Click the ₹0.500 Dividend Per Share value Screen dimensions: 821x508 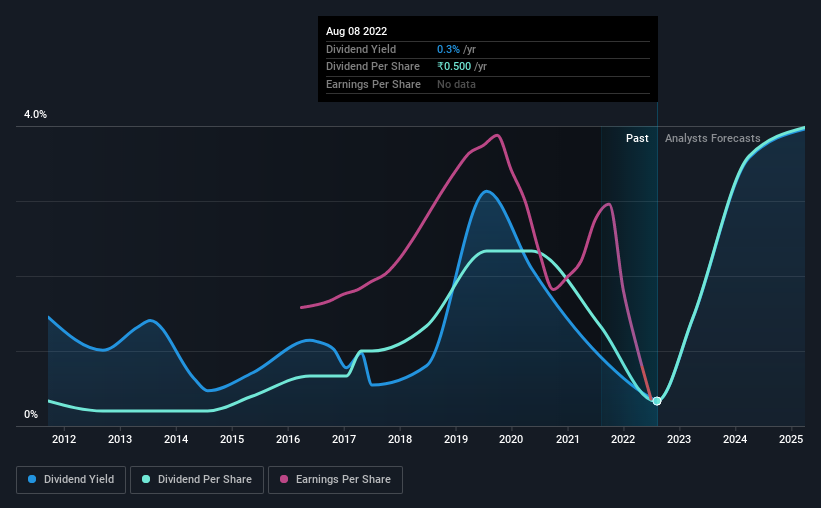point(454,67)
